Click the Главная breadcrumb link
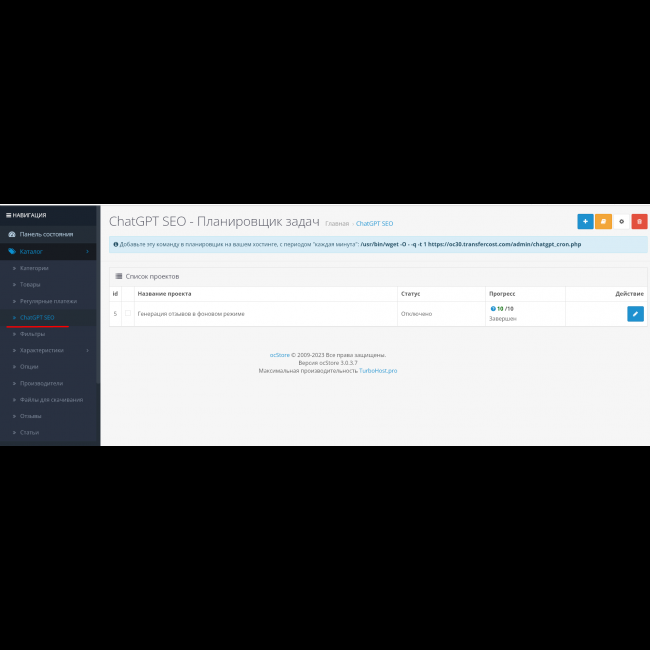Viewport: 650px width, 650px height. (x=337, y=224)
